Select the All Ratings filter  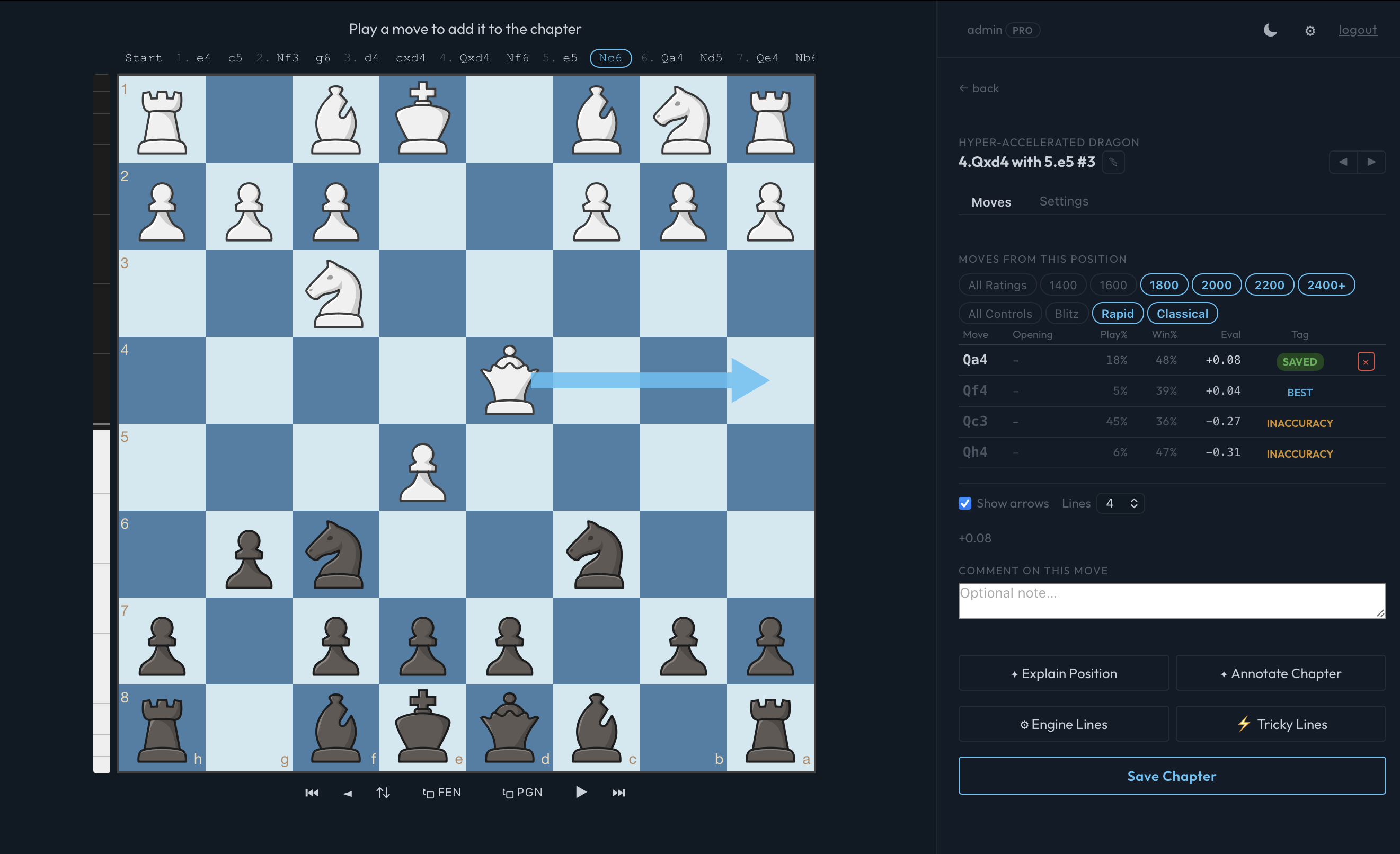pyautogui.click(x=997, y=285)
